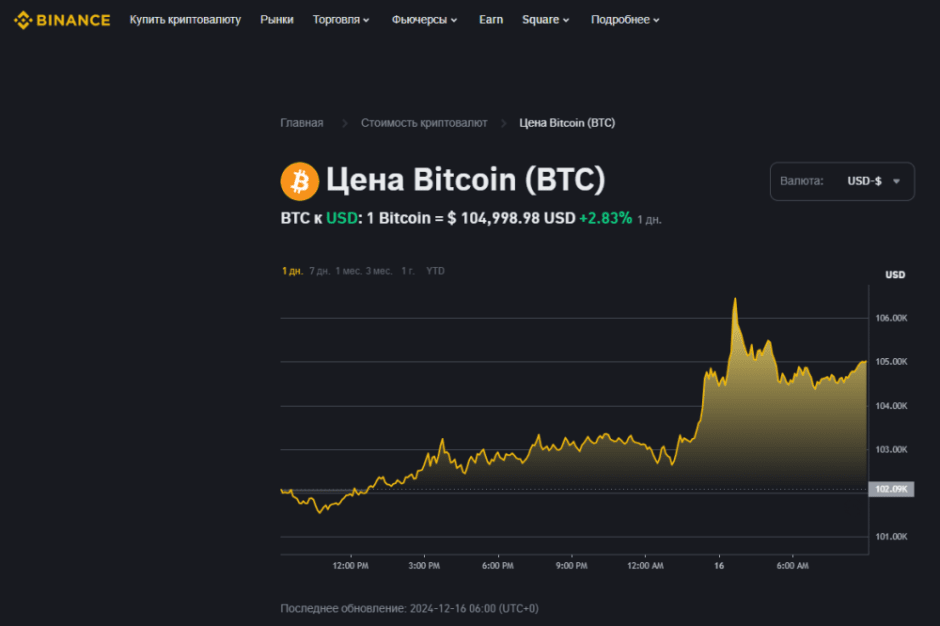
Task: Click Купить криптовалюту in the navigation bar
Action: point(185,19)
